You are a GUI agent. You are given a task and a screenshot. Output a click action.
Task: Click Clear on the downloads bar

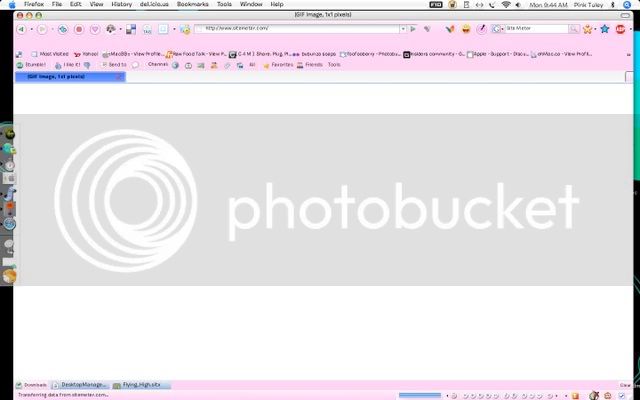(x=625, y=385)
